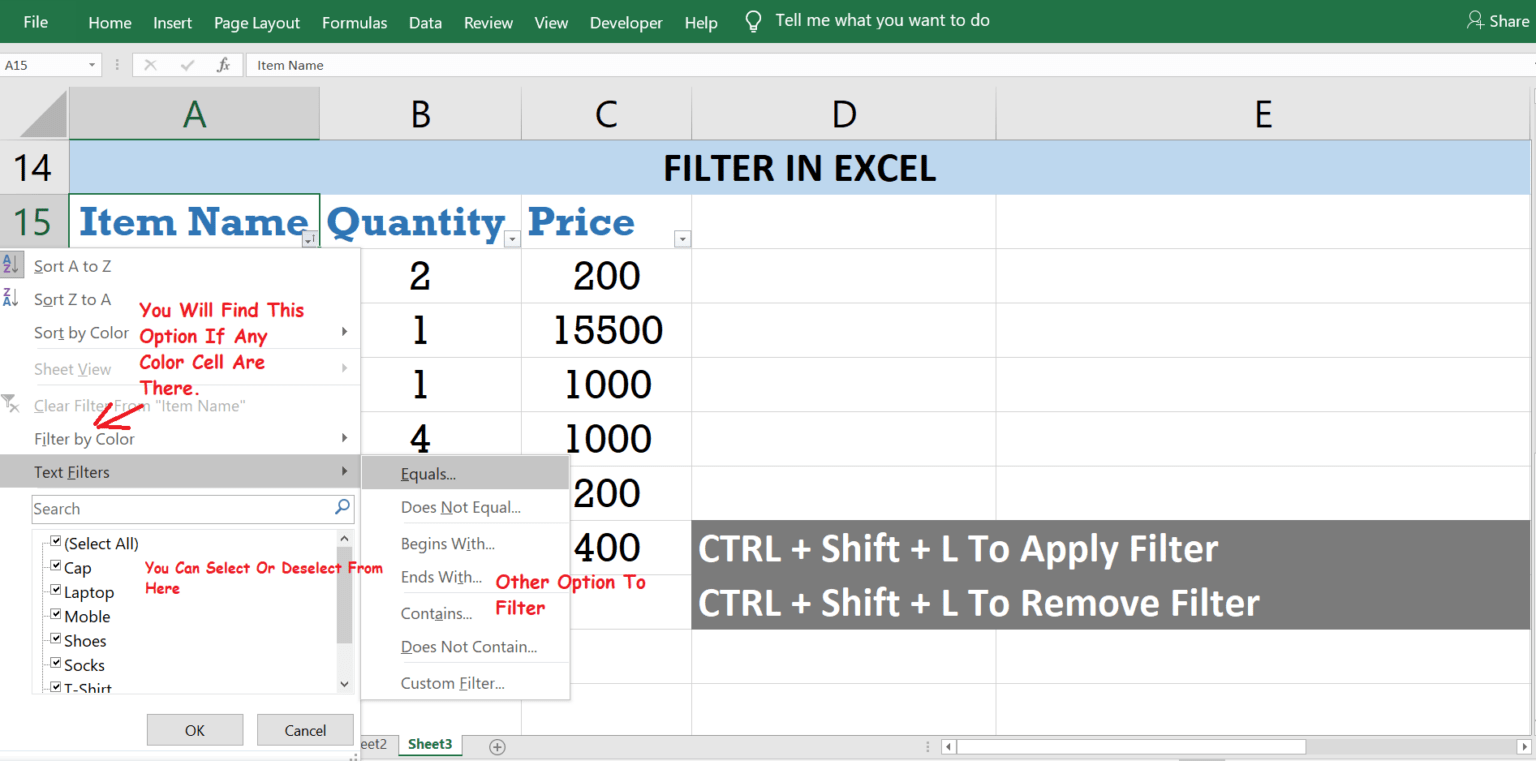The height and width of the screenshot is (761, 1536).
Task: Switch to the Data ribbon tab
Action: (425, 22)
